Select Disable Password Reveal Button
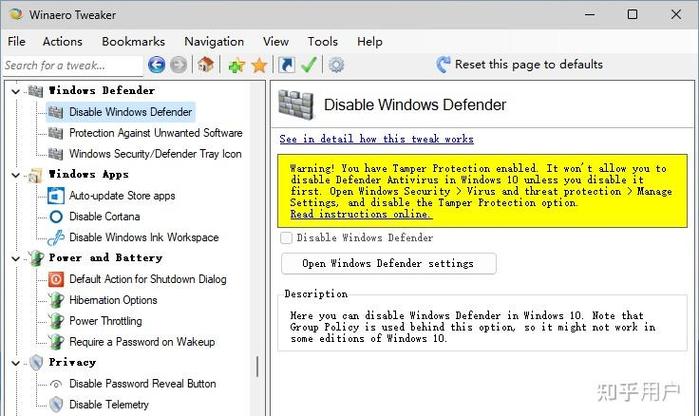 143,384
